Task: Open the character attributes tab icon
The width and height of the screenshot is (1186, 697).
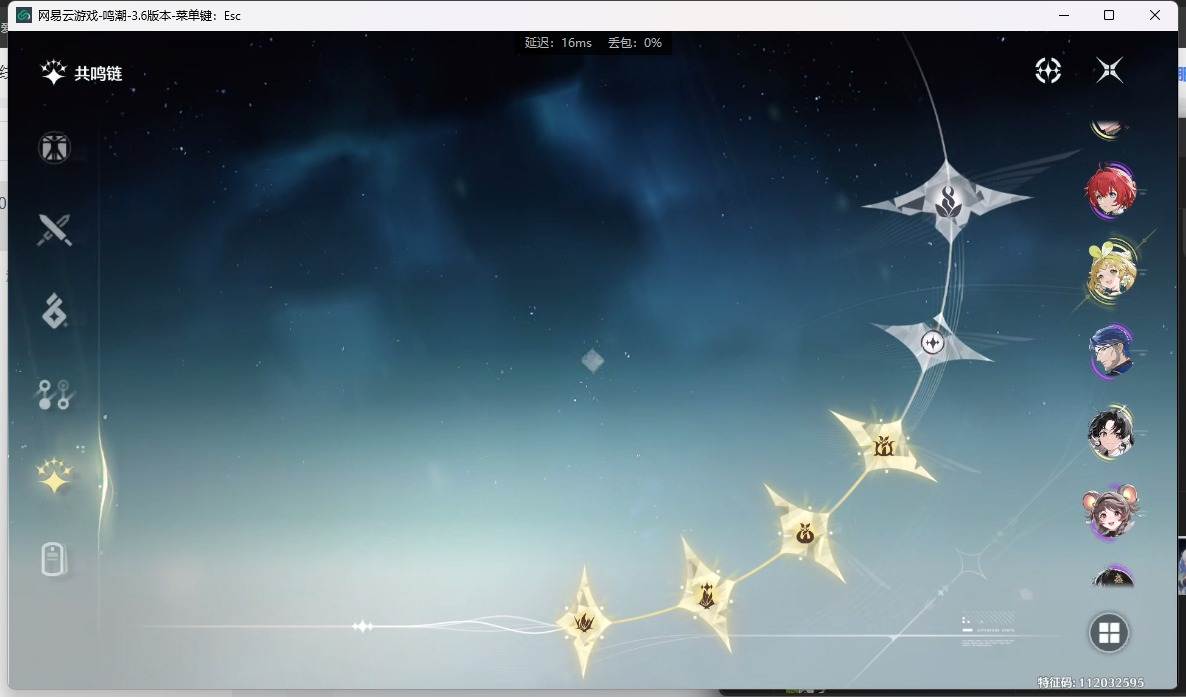Action: [x=54, y=147]
